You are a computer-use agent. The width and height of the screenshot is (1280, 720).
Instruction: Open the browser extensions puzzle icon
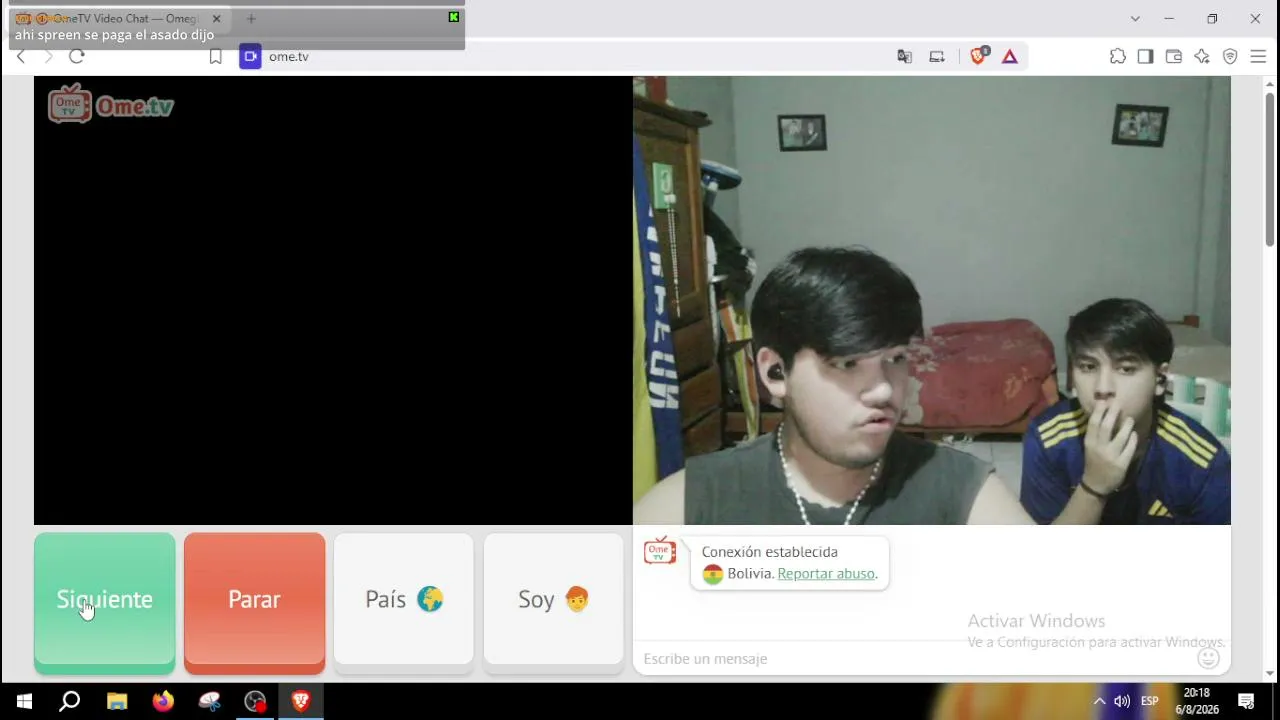click(1118, 57)
